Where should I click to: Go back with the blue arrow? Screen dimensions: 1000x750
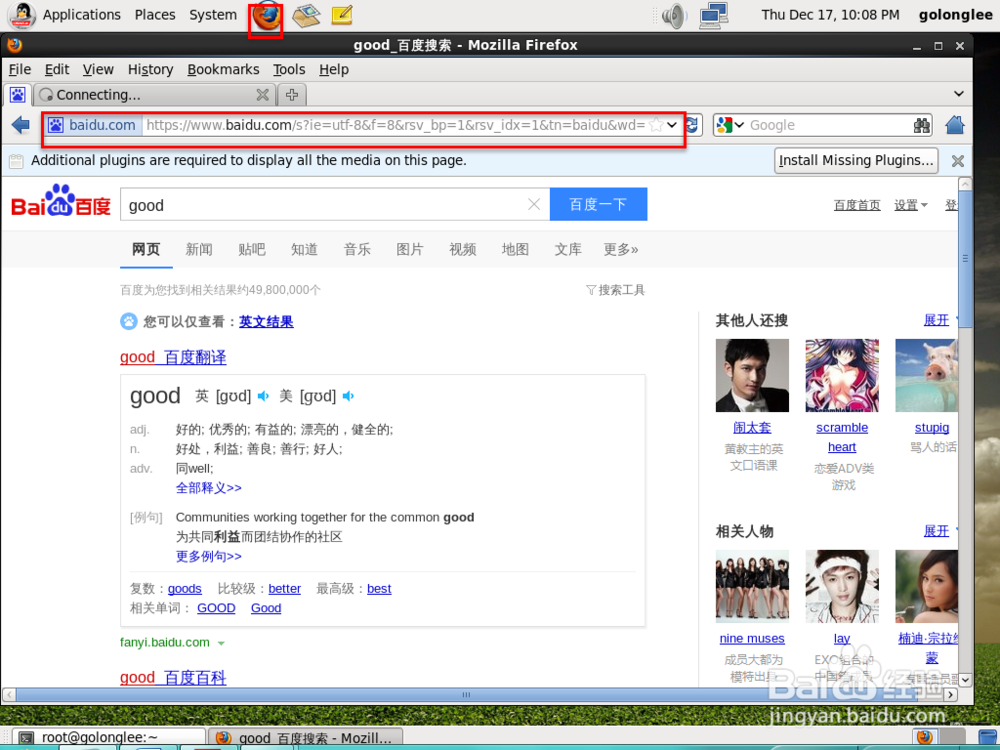tap(20, 124)
